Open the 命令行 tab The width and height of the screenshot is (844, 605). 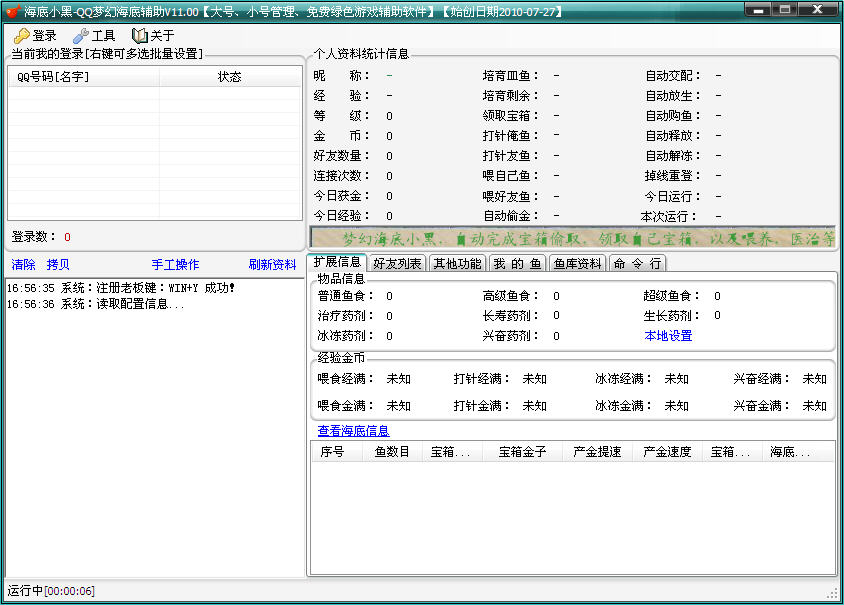[x=636, y=264]
